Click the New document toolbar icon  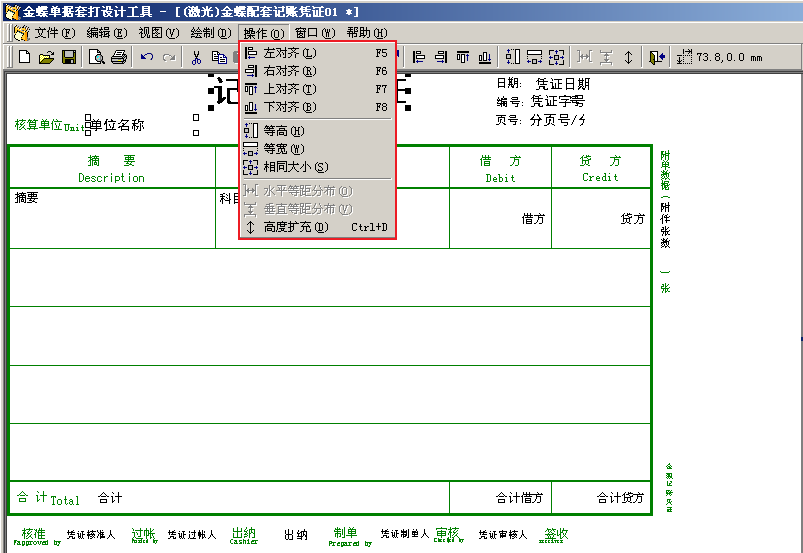(x=24, y=57)
